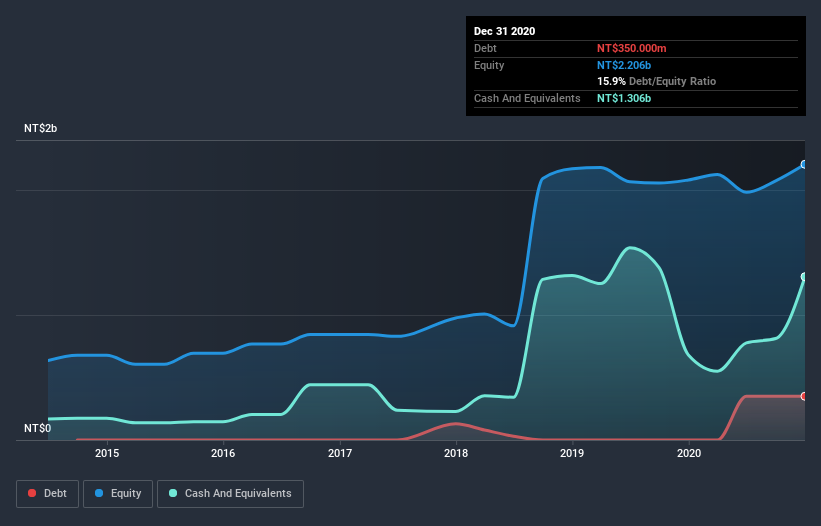This screenshot has width=821, height=526.
Task: Select the Cash endpoint marker at Dec 2020
Action: (x=804, y=276)
